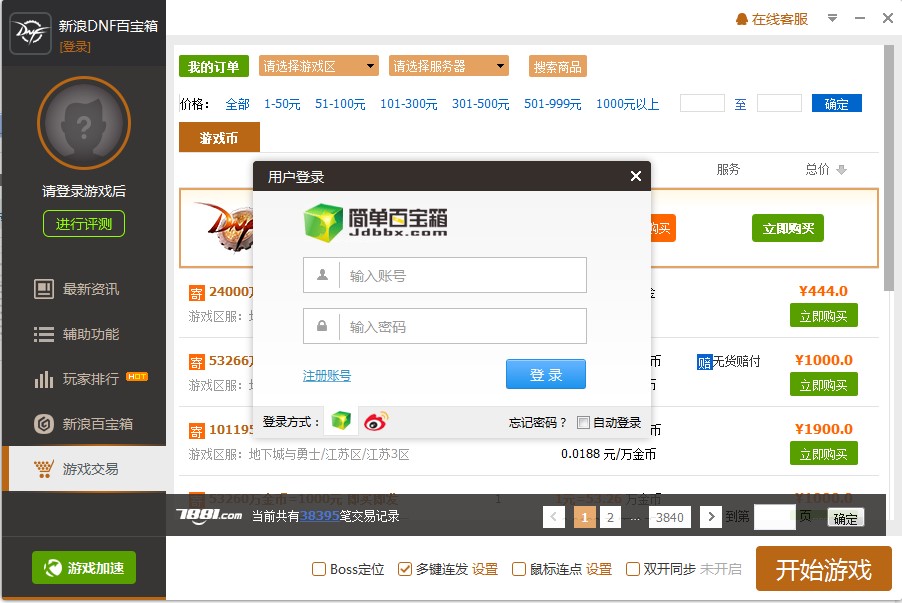Click the 寄 tag on 24000 listing
902x603 pixels.
197,293
